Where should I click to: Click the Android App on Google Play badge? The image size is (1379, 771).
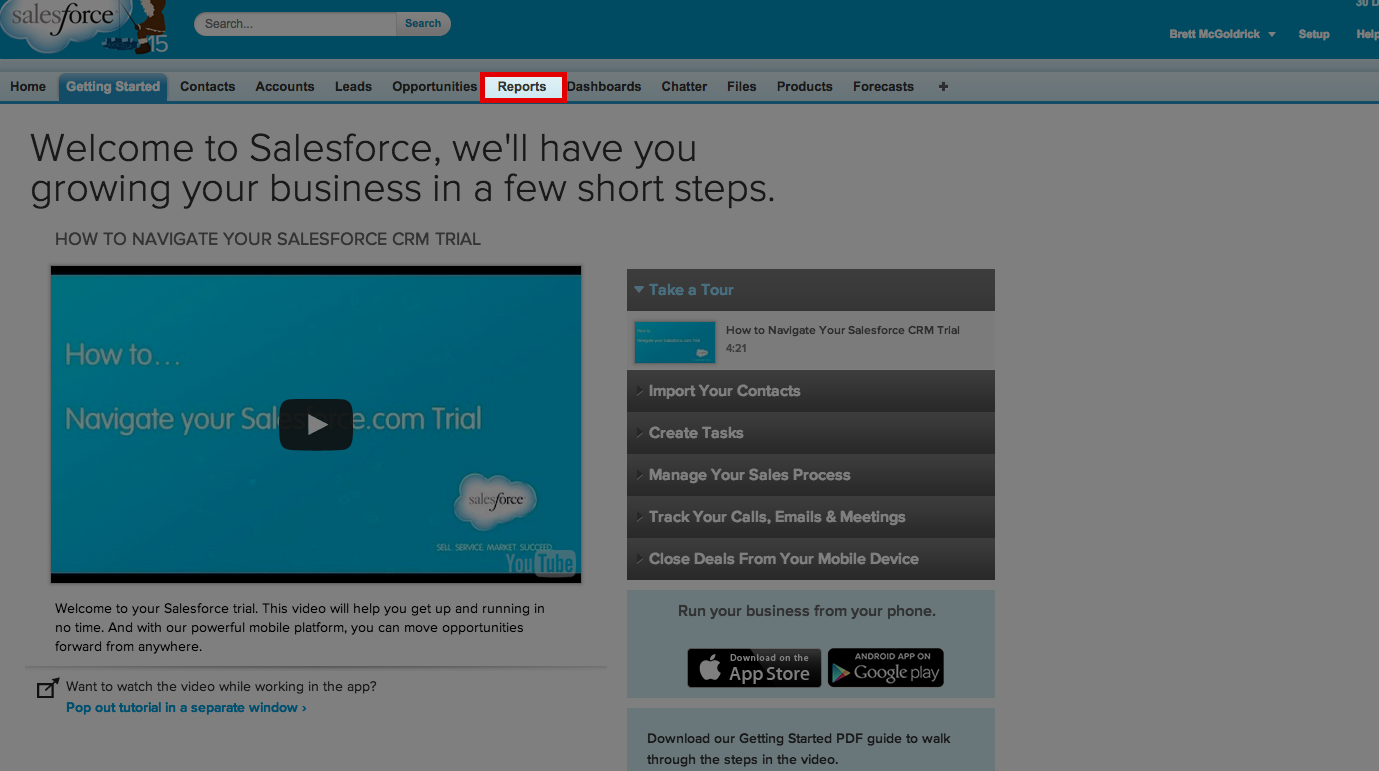(886, 668)
